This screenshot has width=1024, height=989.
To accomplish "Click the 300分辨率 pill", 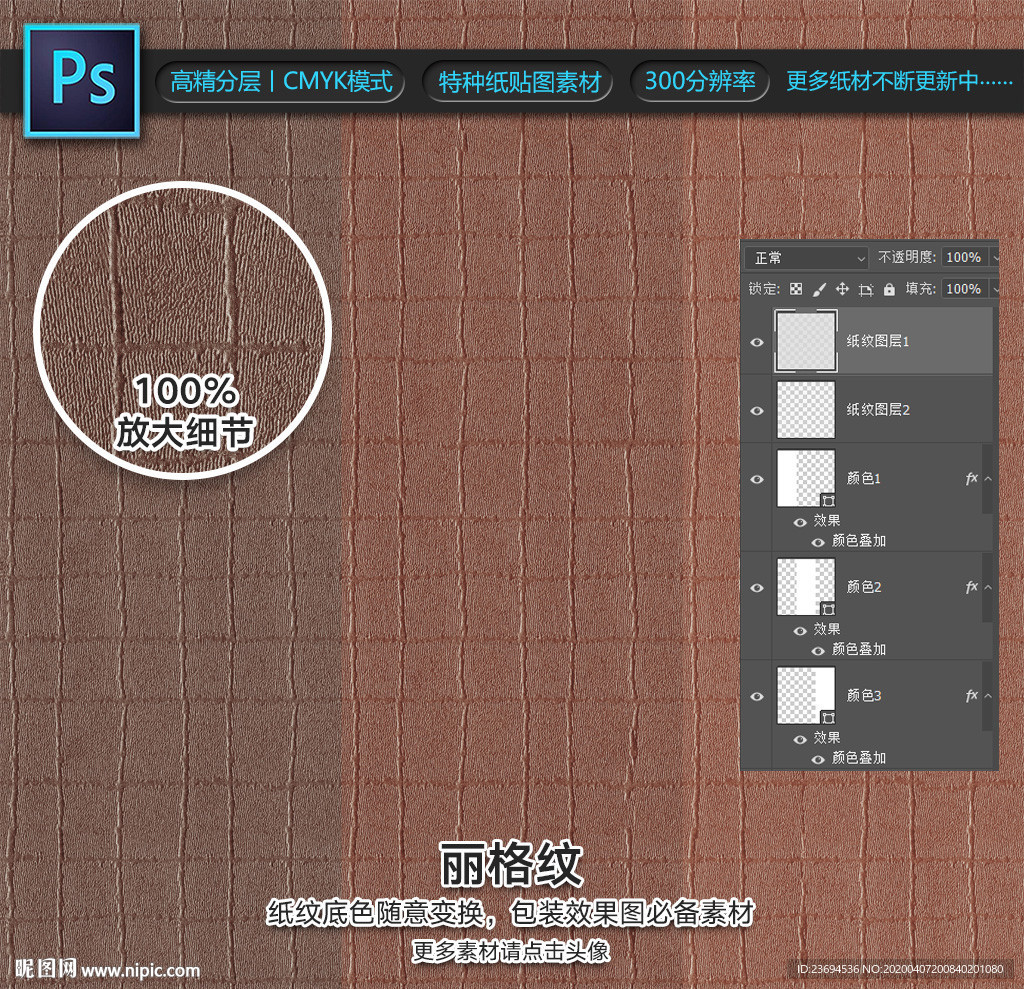I will (700, 82).
